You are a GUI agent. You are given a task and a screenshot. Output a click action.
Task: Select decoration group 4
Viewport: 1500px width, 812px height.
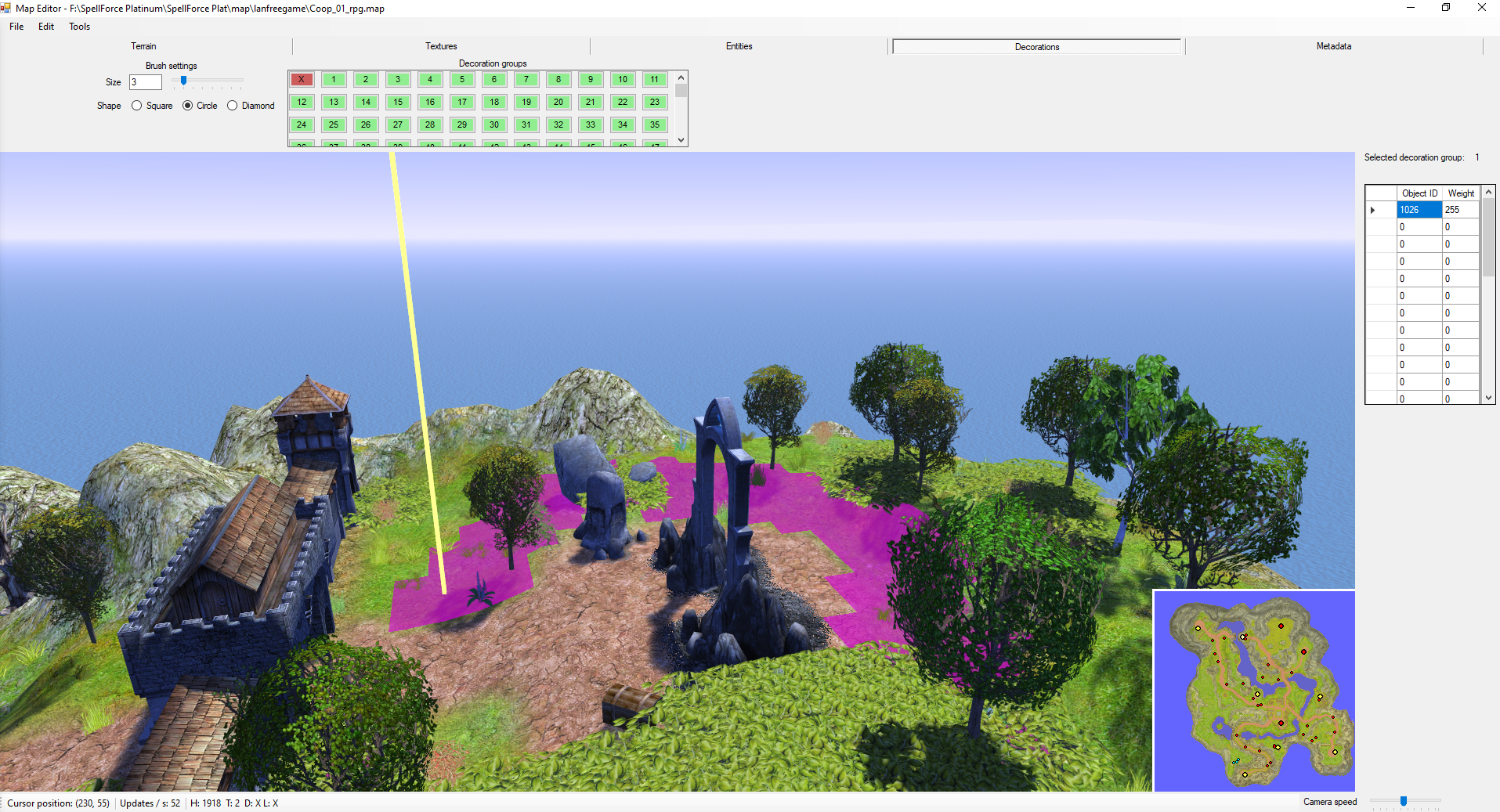click(x=430, y=79)
